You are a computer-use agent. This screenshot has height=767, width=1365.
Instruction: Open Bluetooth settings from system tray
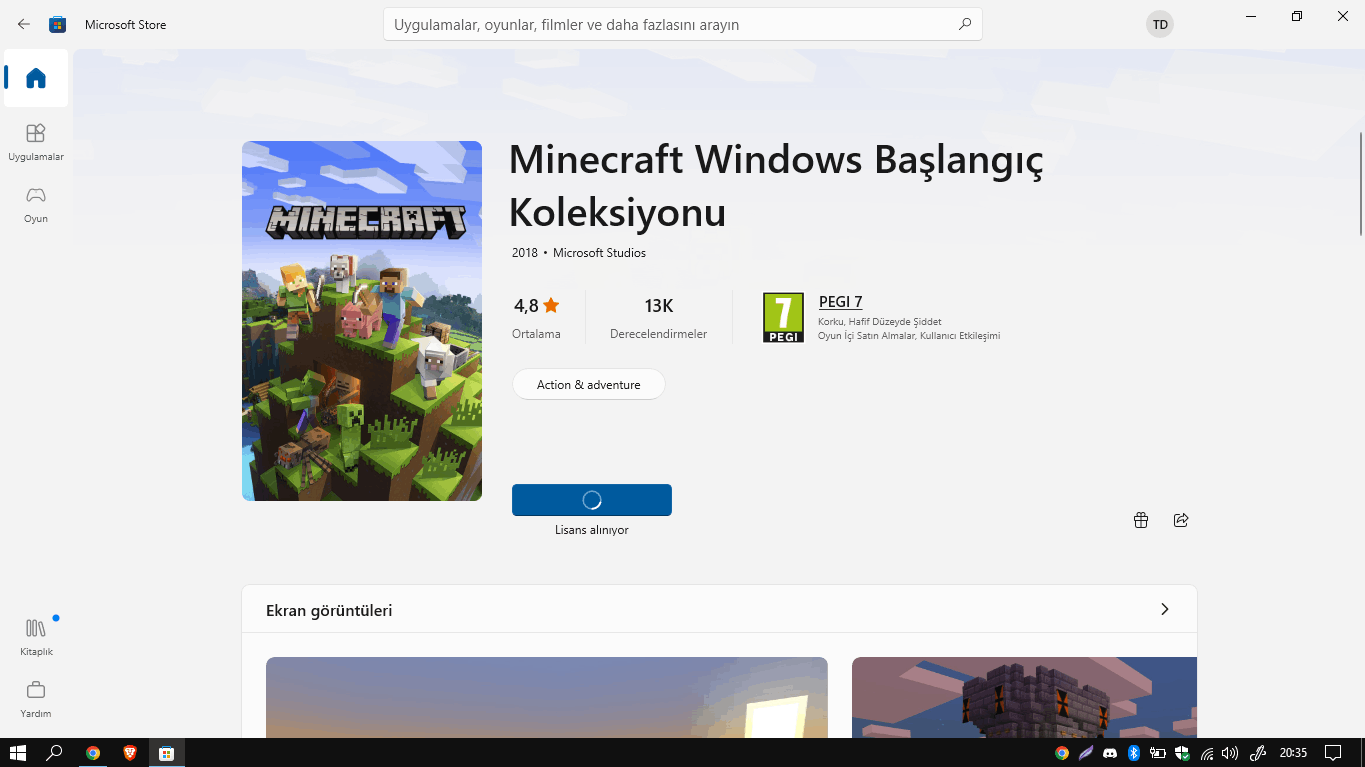tap(1134, 752)
